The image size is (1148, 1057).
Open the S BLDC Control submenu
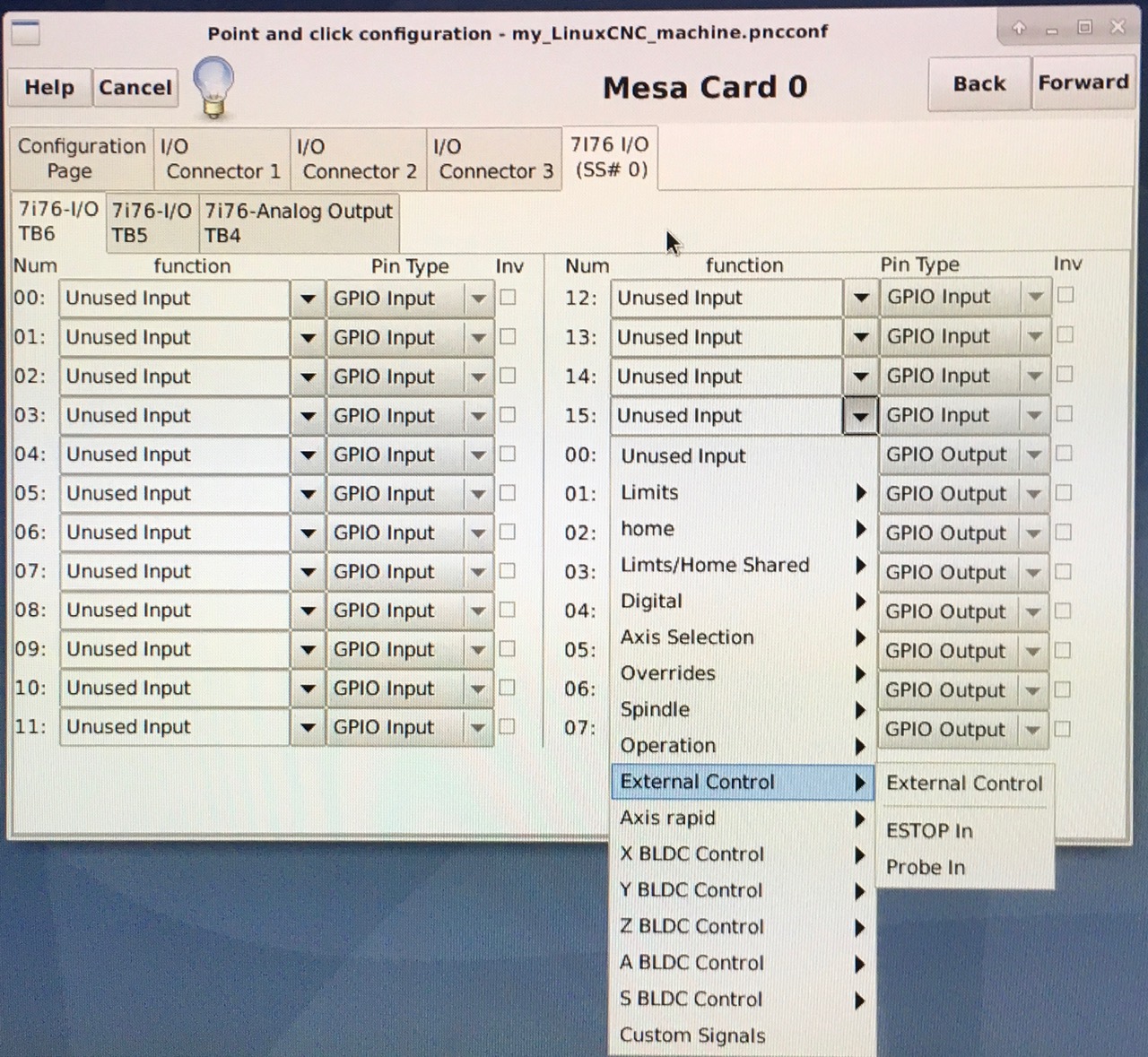(x=742, y=1000)
